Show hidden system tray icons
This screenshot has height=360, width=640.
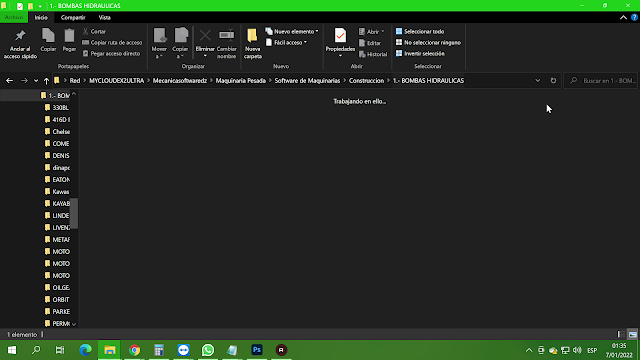pos(529,350)
